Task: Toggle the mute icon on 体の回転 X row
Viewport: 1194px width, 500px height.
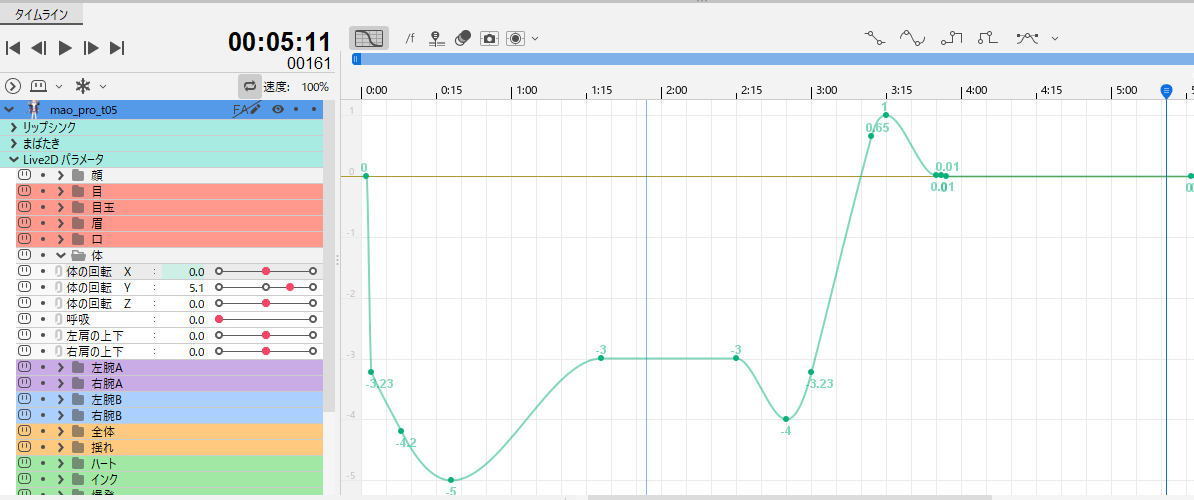Action: (x=25, y=271)
